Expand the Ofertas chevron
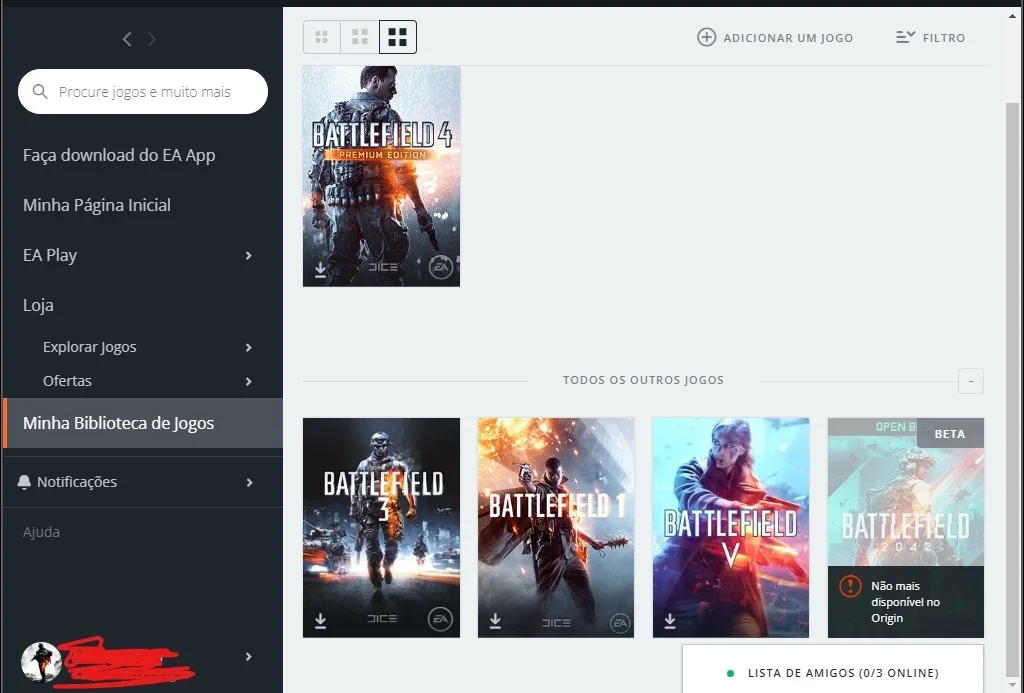Image resolution: width=1024 pixels, height=693 pixels. click(248, 381)
